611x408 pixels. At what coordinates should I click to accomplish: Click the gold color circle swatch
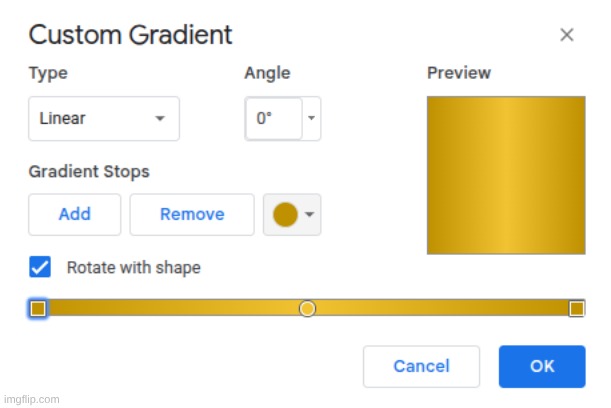(x=285, y=214)
